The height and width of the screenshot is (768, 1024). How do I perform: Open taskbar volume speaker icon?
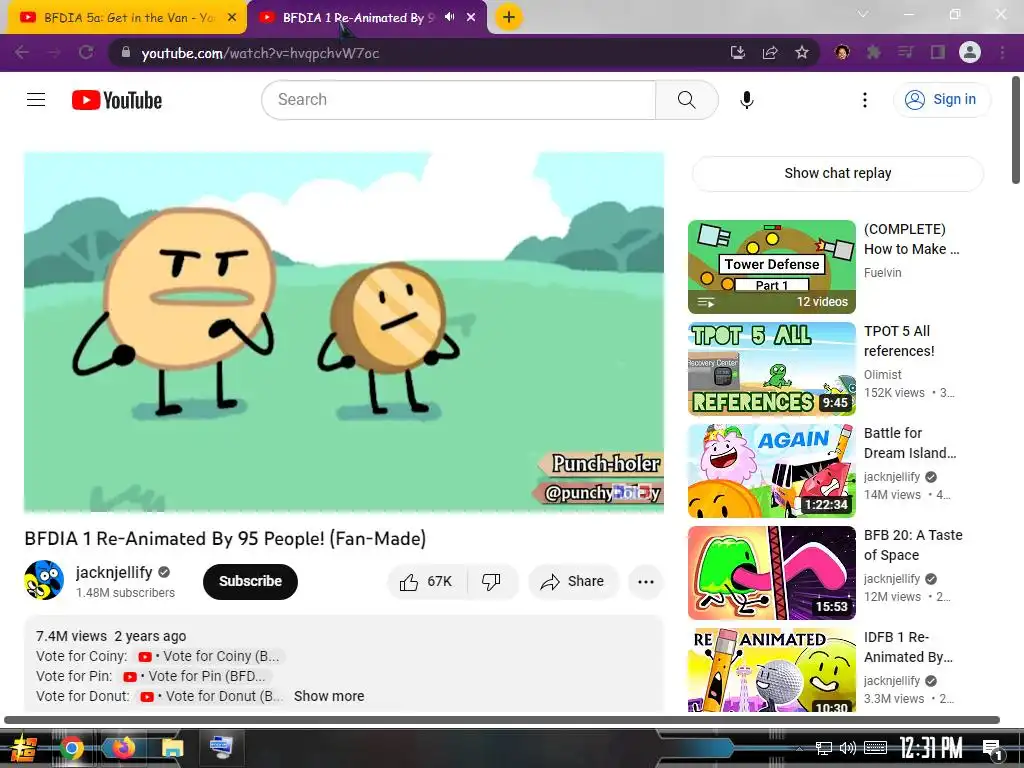[847, 748]
